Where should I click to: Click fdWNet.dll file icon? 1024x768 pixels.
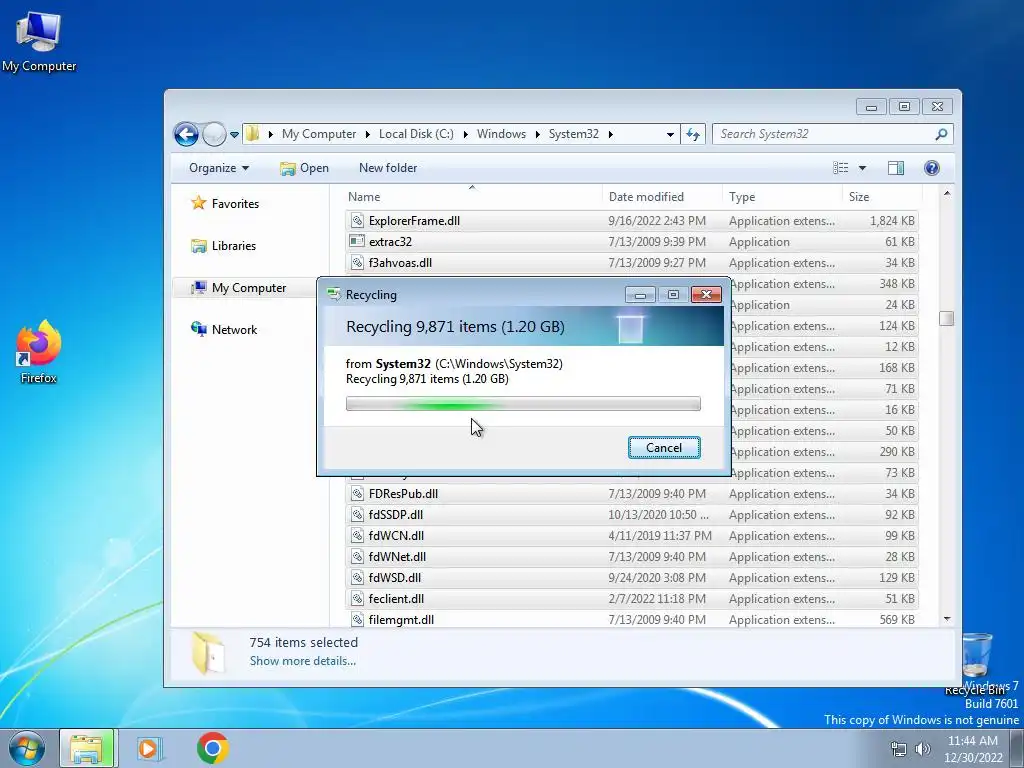coord(357,556)
